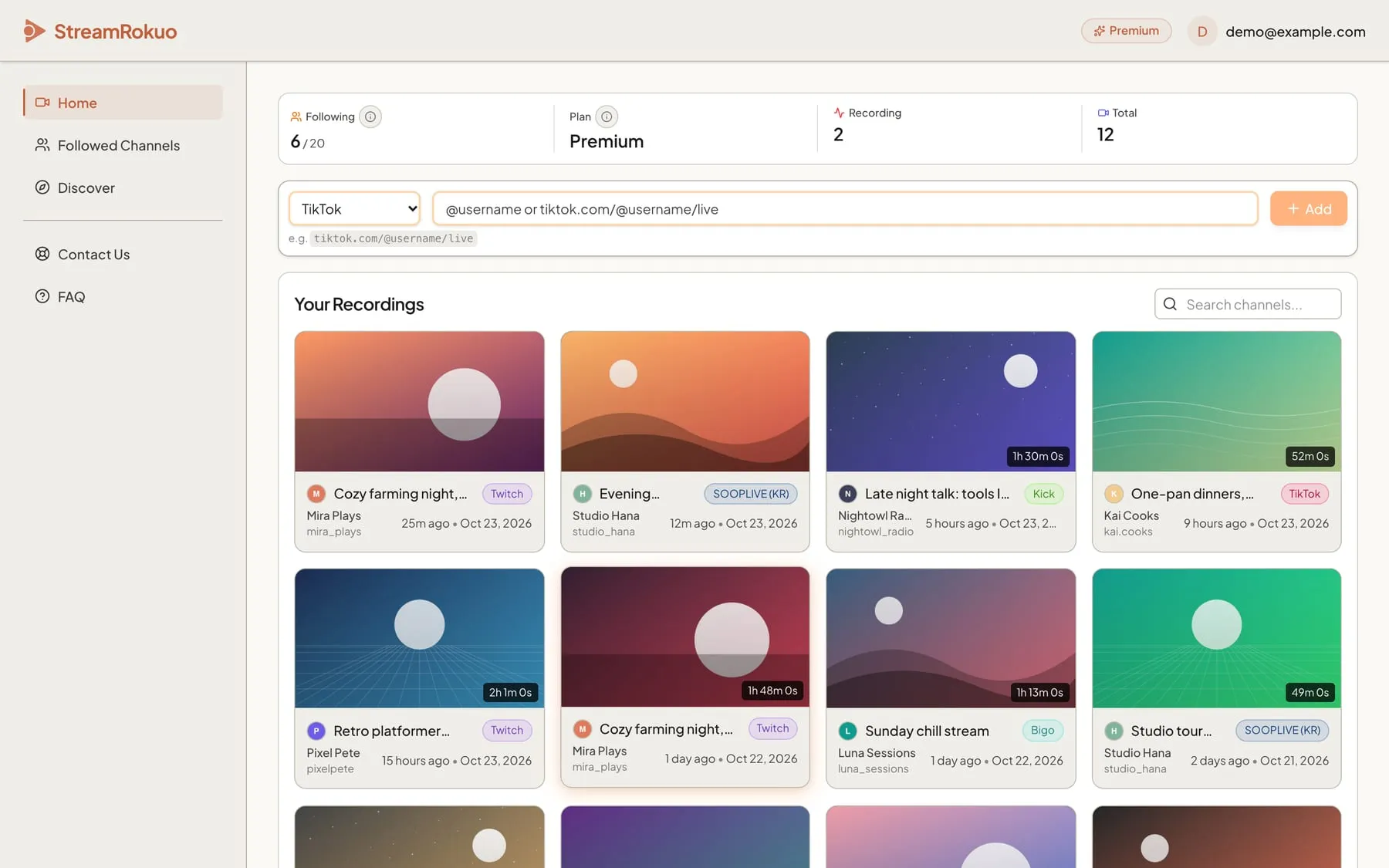Click Studio Hana avatar on Studio tour card

(1113, 731)
